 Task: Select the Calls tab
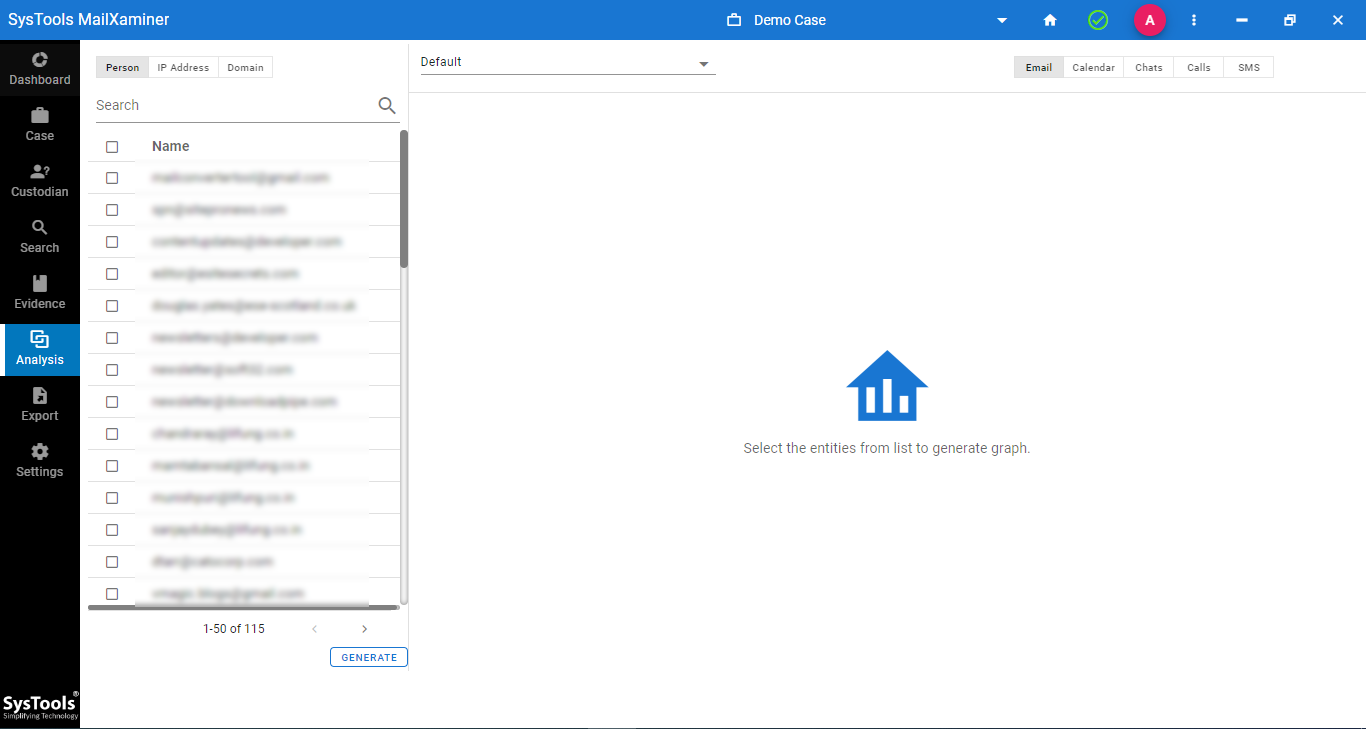pyautogui.click(x=1199, y=67)
